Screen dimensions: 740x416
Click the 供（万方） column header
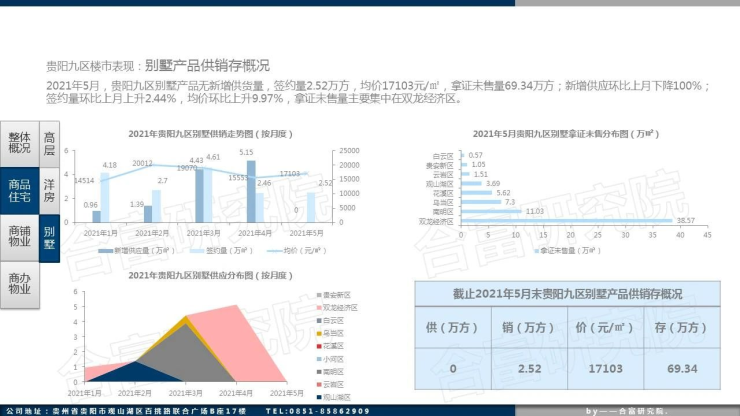coord(453,327)
